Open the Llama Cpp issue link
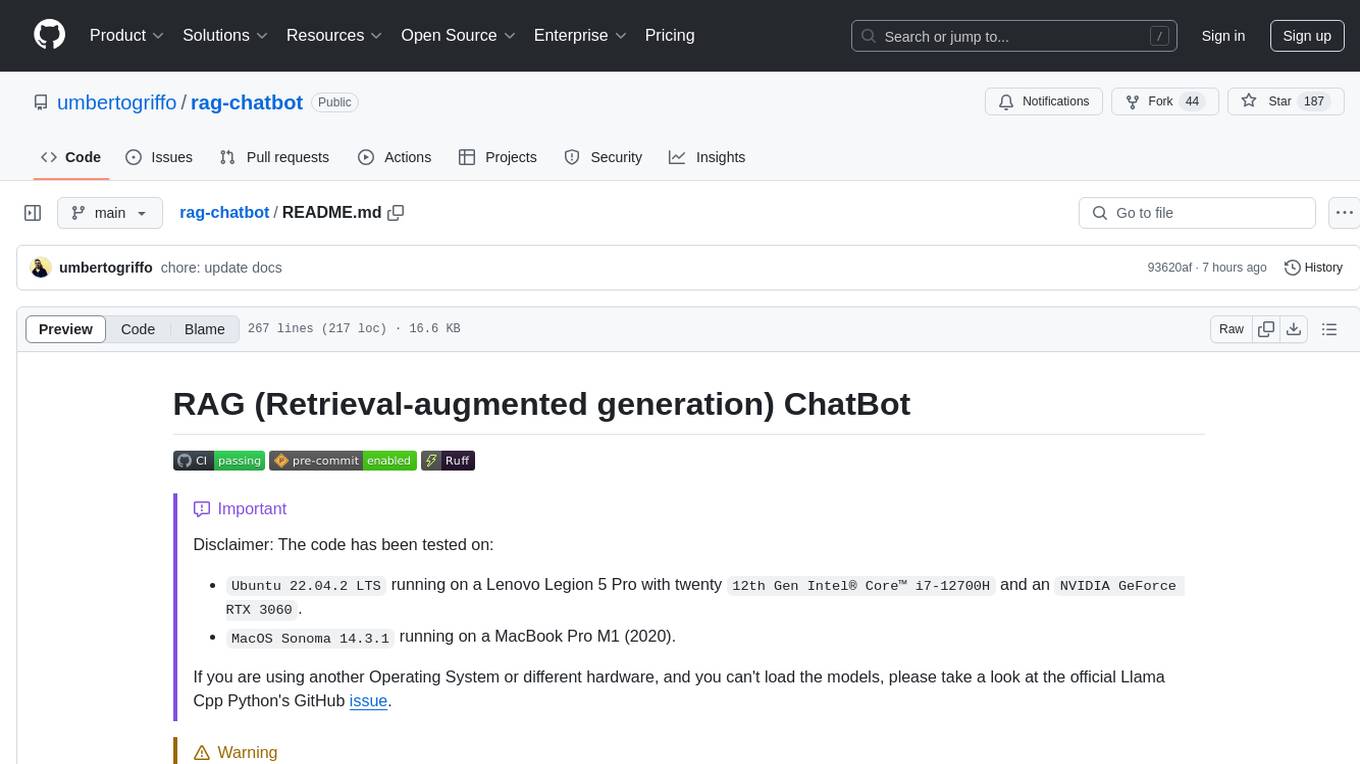Screen dimensions: 1360x764 point(368,701)
